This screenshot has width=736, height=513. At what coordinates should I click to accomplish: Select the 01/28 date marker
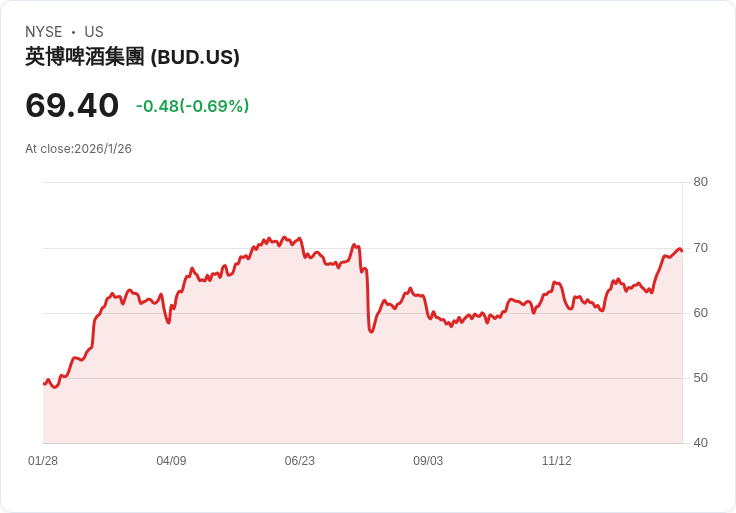[x=43, y=461]
